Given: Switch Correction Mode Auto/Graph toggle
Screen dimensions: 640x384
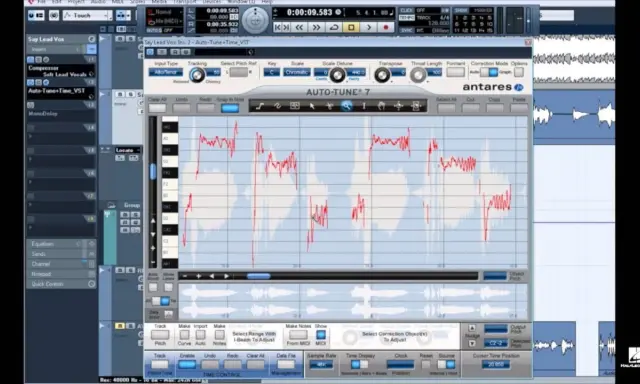Looking at the screenshot, I should coord(489,72).
